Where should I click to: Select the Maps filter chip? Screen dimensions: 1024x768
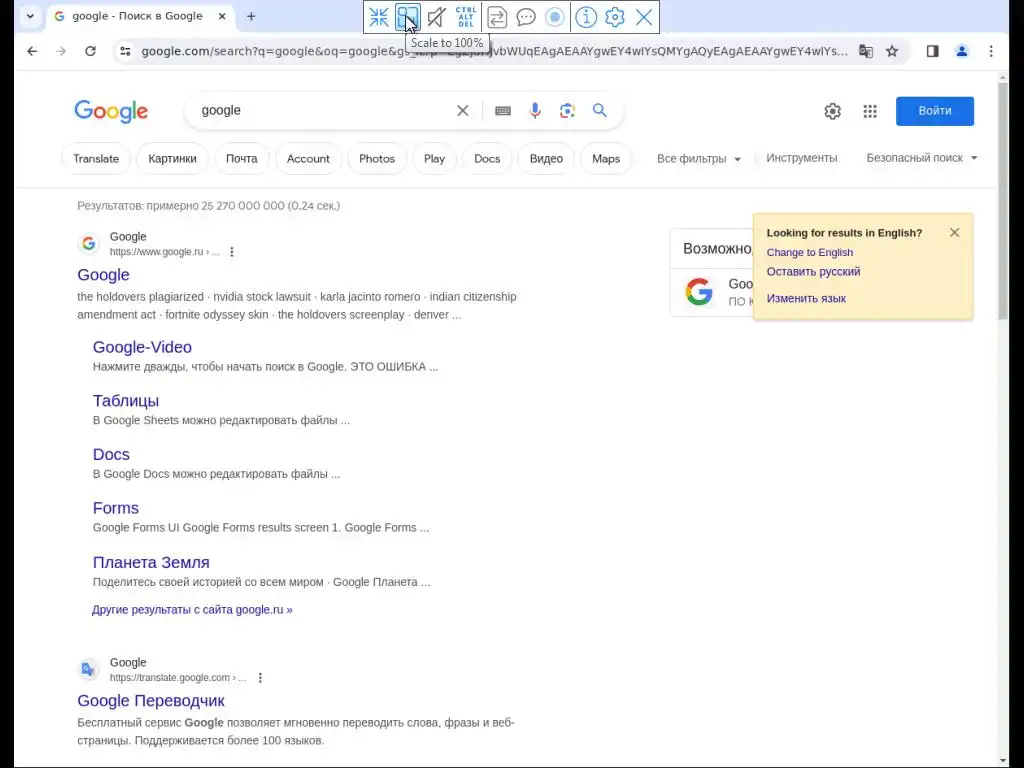coord(606,159)
